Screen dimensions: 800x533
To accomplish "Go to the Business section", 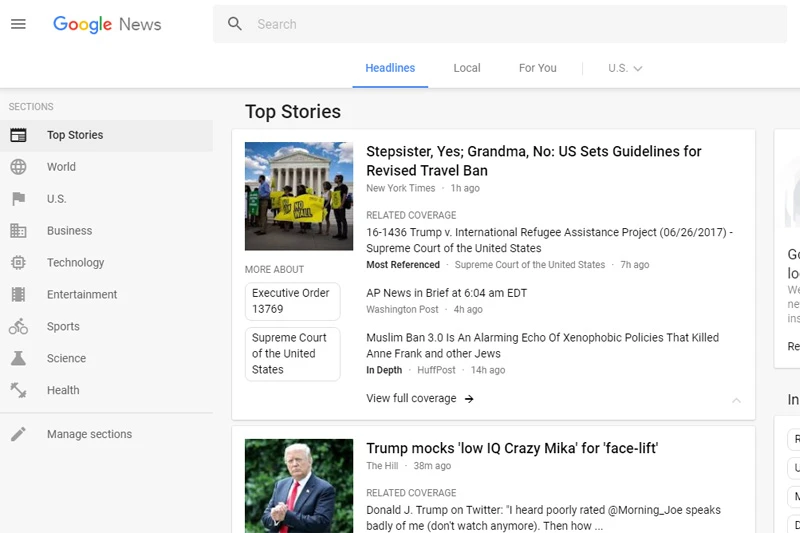I will [107, 231].
